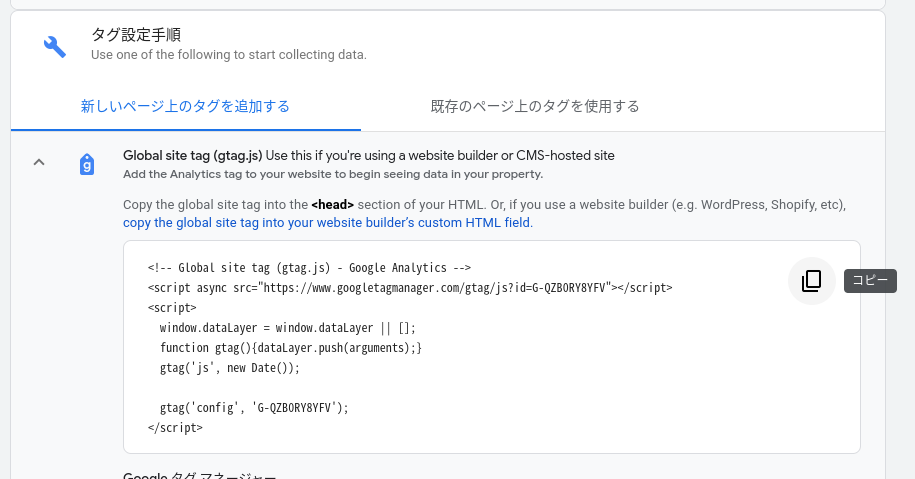This screenshot has height=479, width=915.
Task: Click 'Add the Analytics tag to your website' text
Action: tap(333, 174)
